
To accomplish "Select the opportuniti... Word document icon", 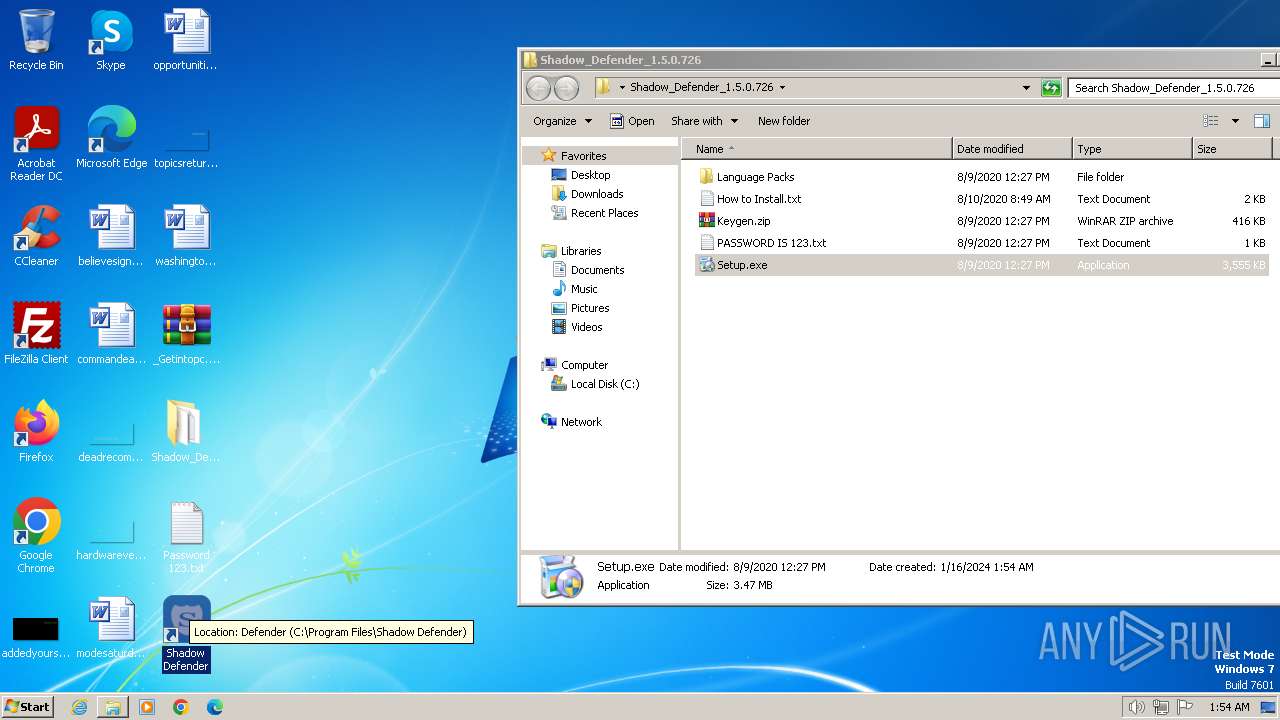I will coord(186,40).
